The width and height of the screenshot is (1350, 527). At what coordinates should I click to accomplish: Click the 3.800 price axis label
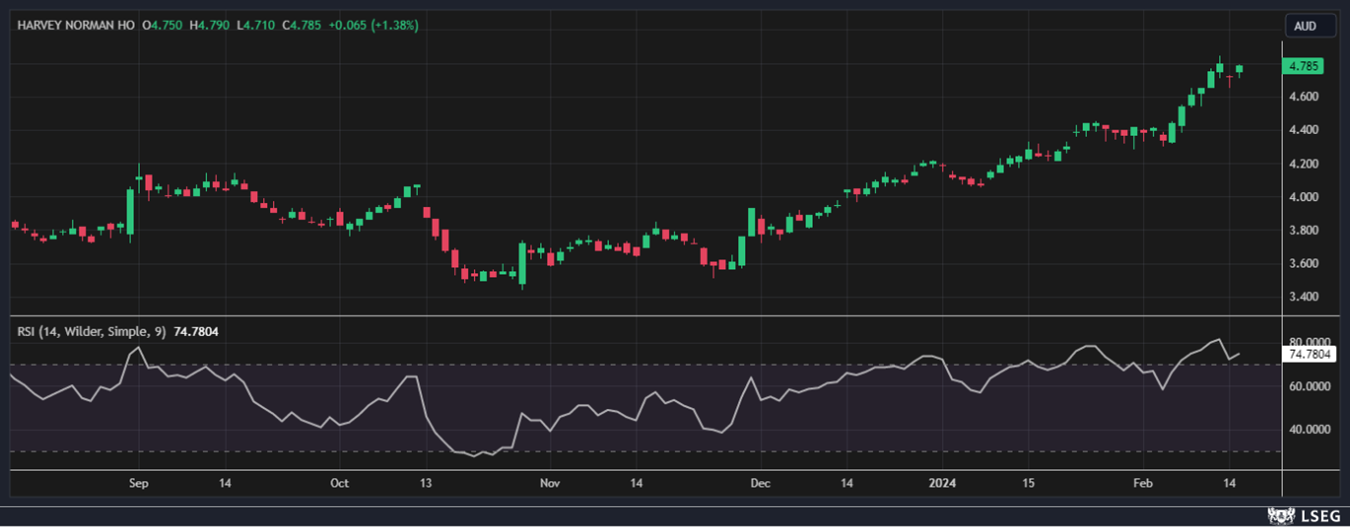click(1303, 230)
